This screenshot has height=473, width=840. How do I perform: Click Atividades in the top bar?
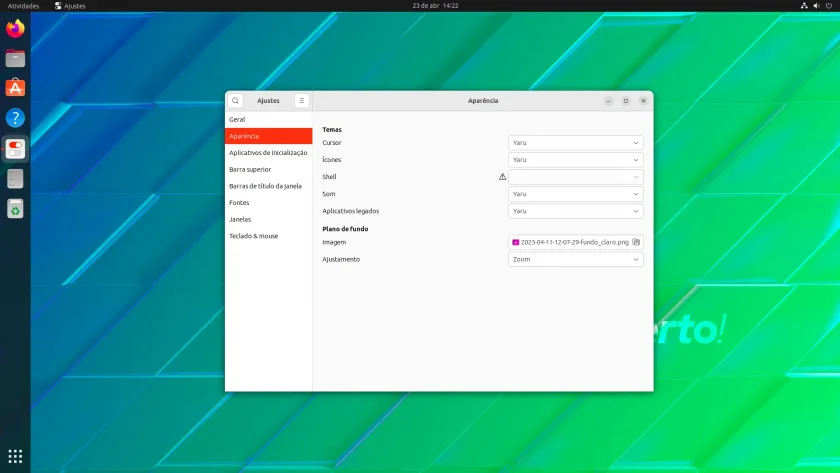[23, 5]
